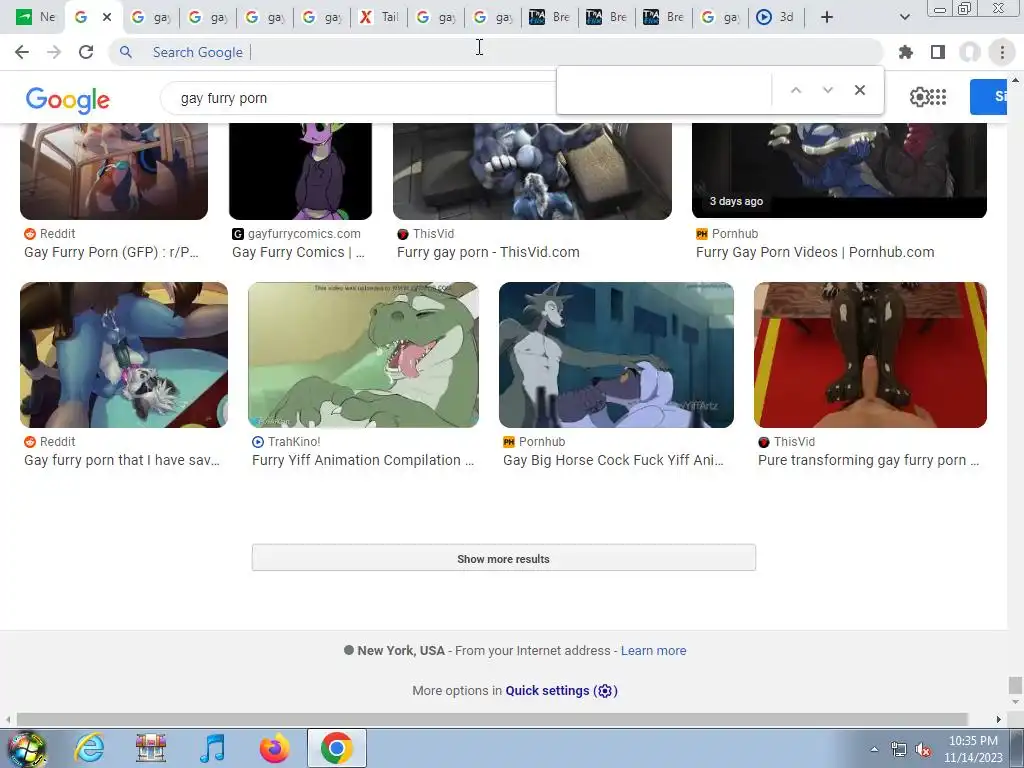Click the Chrome taskbar icon
The width and height of the screenshot is (1024, 768).
(x=336, y=748)
